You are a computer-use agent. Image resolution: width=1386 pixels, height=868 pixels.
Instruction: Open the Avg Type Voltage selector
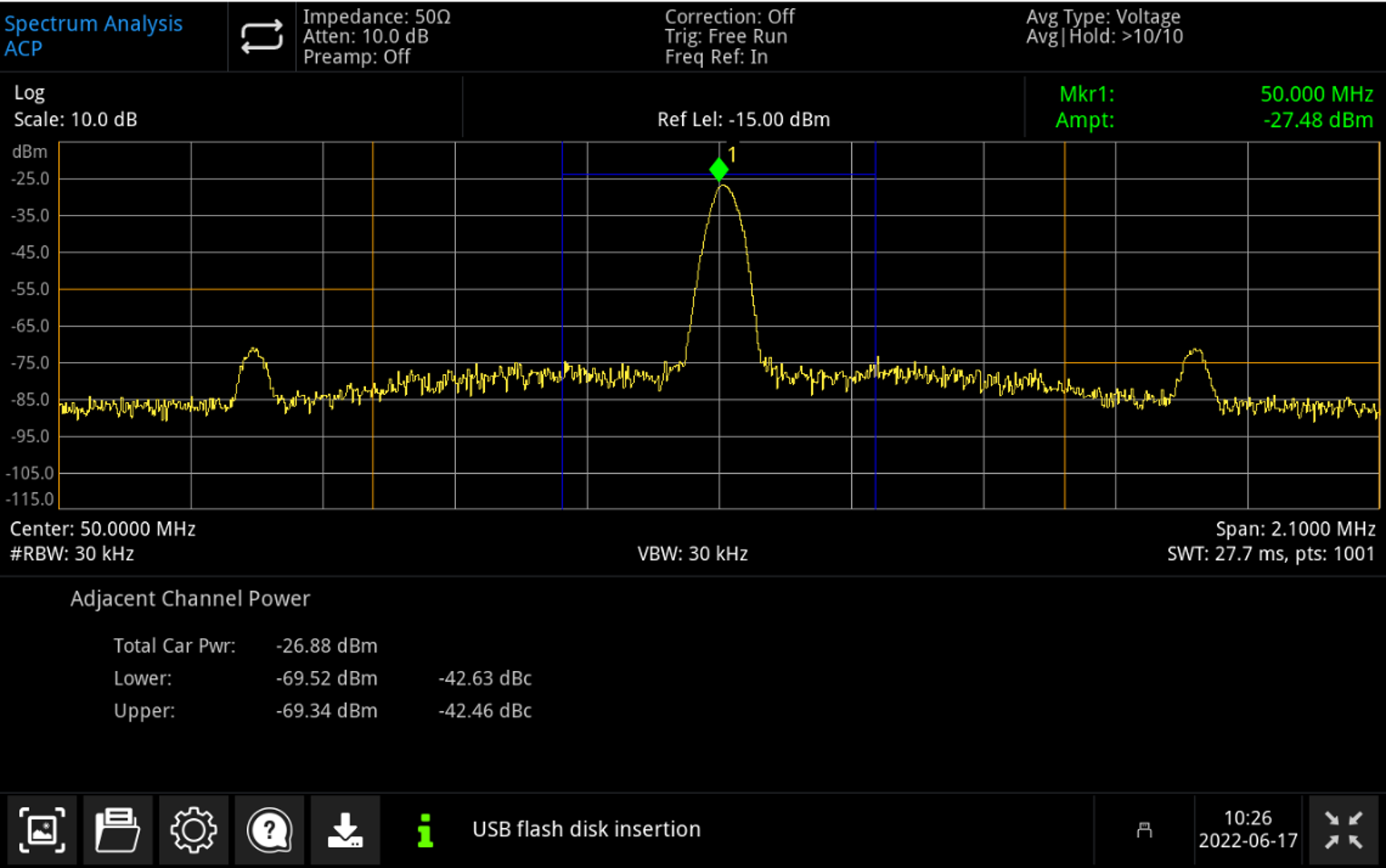[x=1104, y=16]
